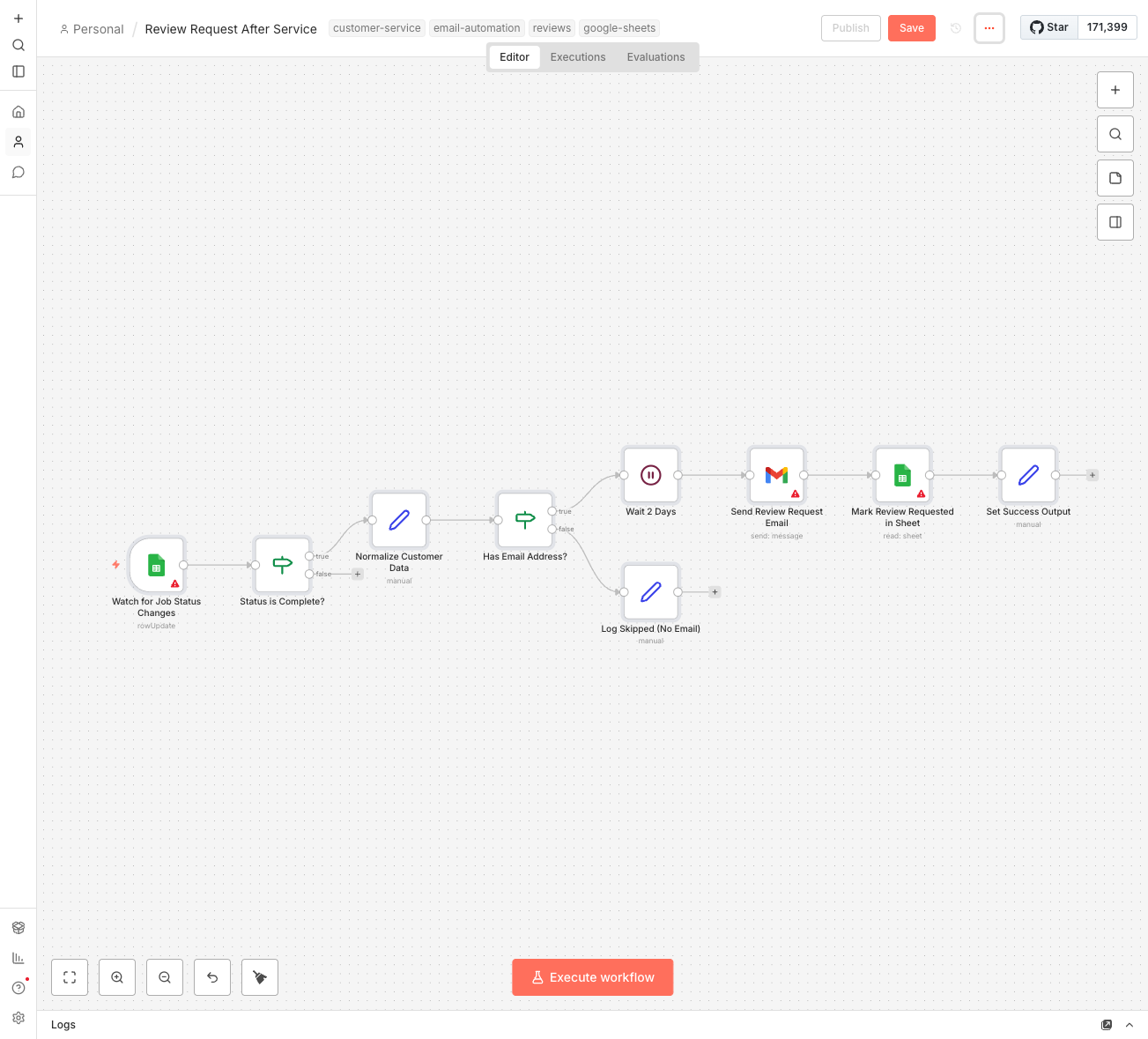Click the Execute workflow button
Viewport: 1148px width, 1039px height.
[592, 977]
